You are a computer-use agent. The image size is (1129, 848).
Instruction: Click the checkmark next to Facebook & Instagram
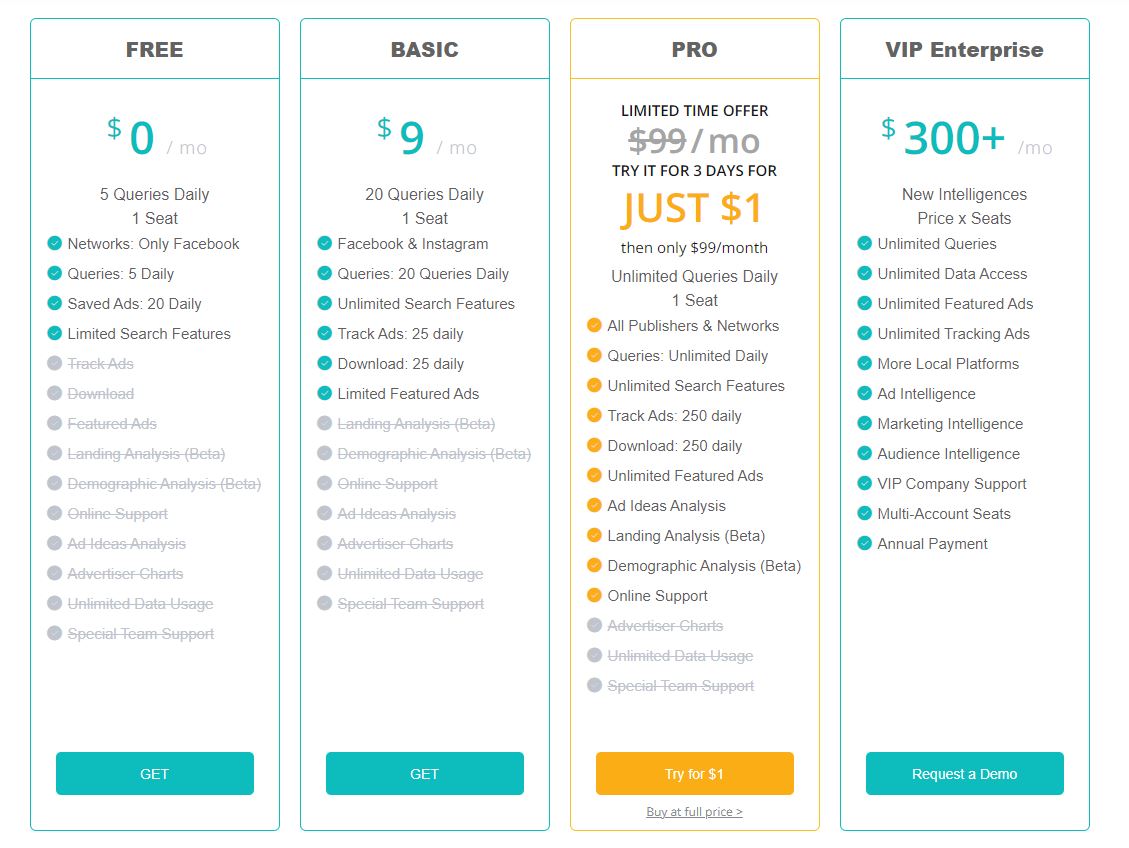click(324, 243)
